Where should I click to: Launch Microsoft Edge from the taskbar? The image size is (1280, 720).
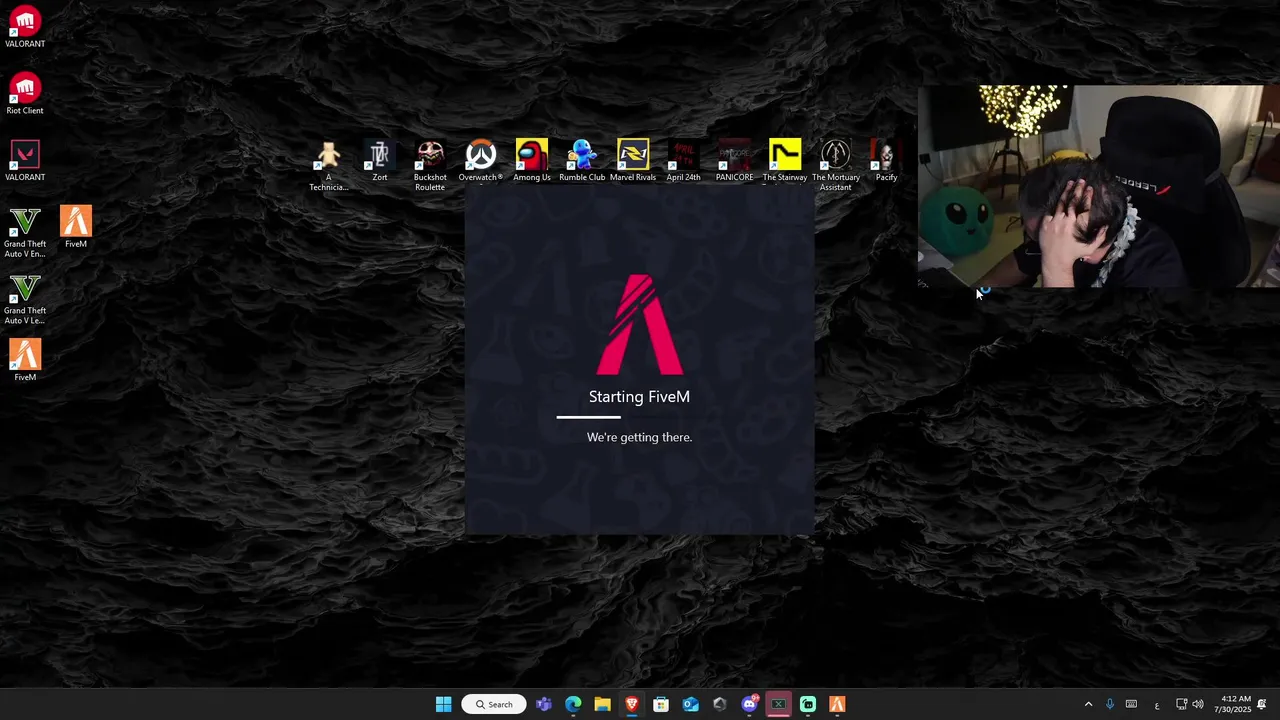(x=573, y=704)
